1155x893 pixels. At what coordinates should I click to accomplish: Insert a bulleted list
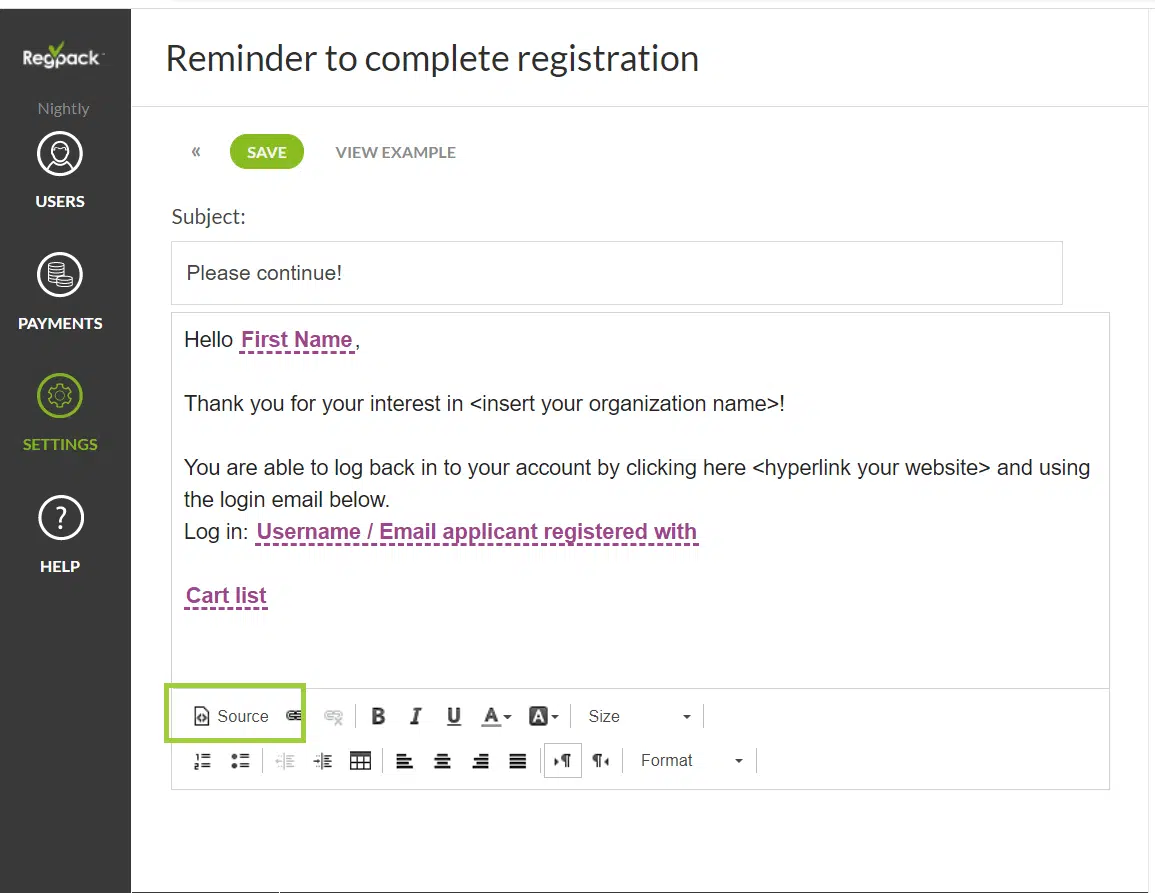(240, 761)
